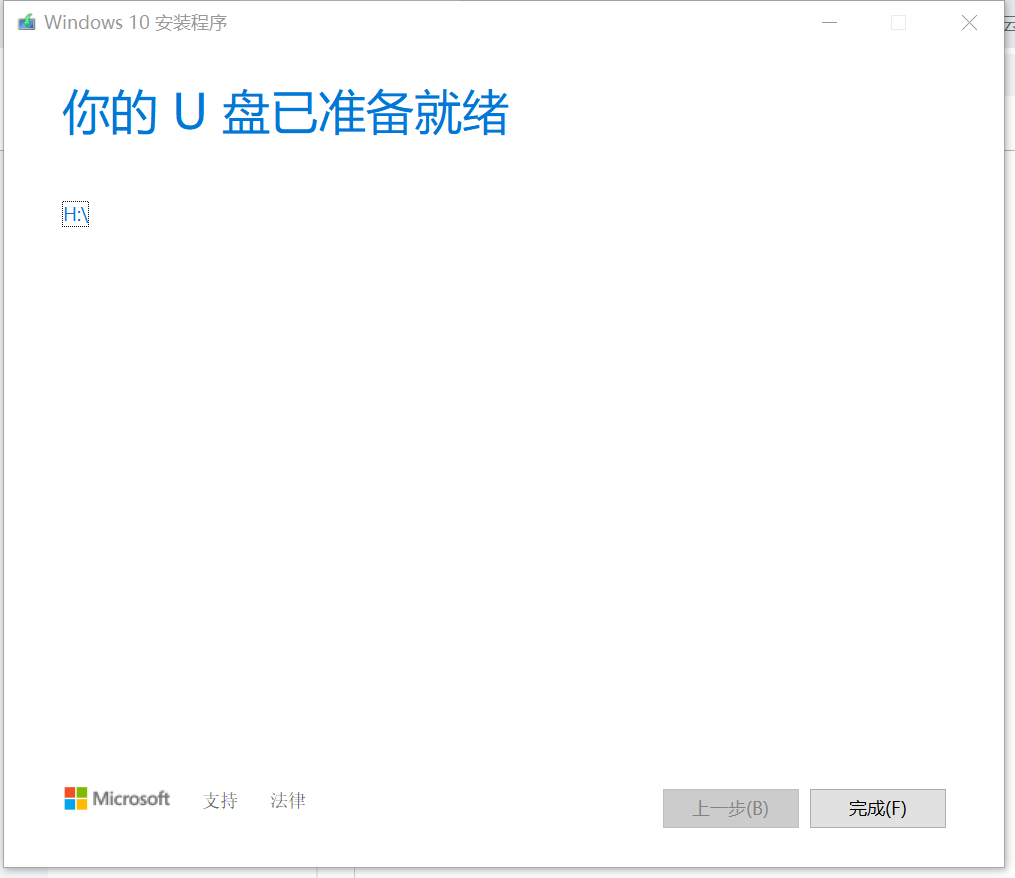The height and width of the screenshot is (878, 1015).
Task: Open the 支持 support link
Action: (x=220, y=801)
